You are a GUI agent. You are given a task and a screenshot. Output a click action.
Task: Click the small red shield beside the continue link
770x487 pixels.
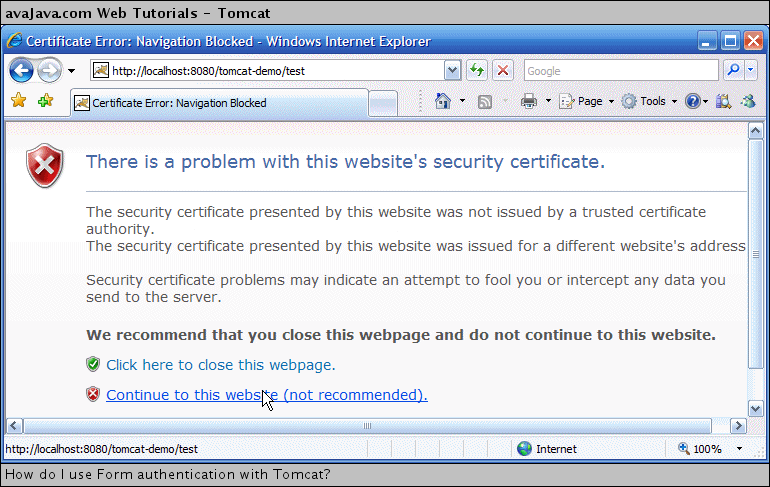[x=93, y=394]
